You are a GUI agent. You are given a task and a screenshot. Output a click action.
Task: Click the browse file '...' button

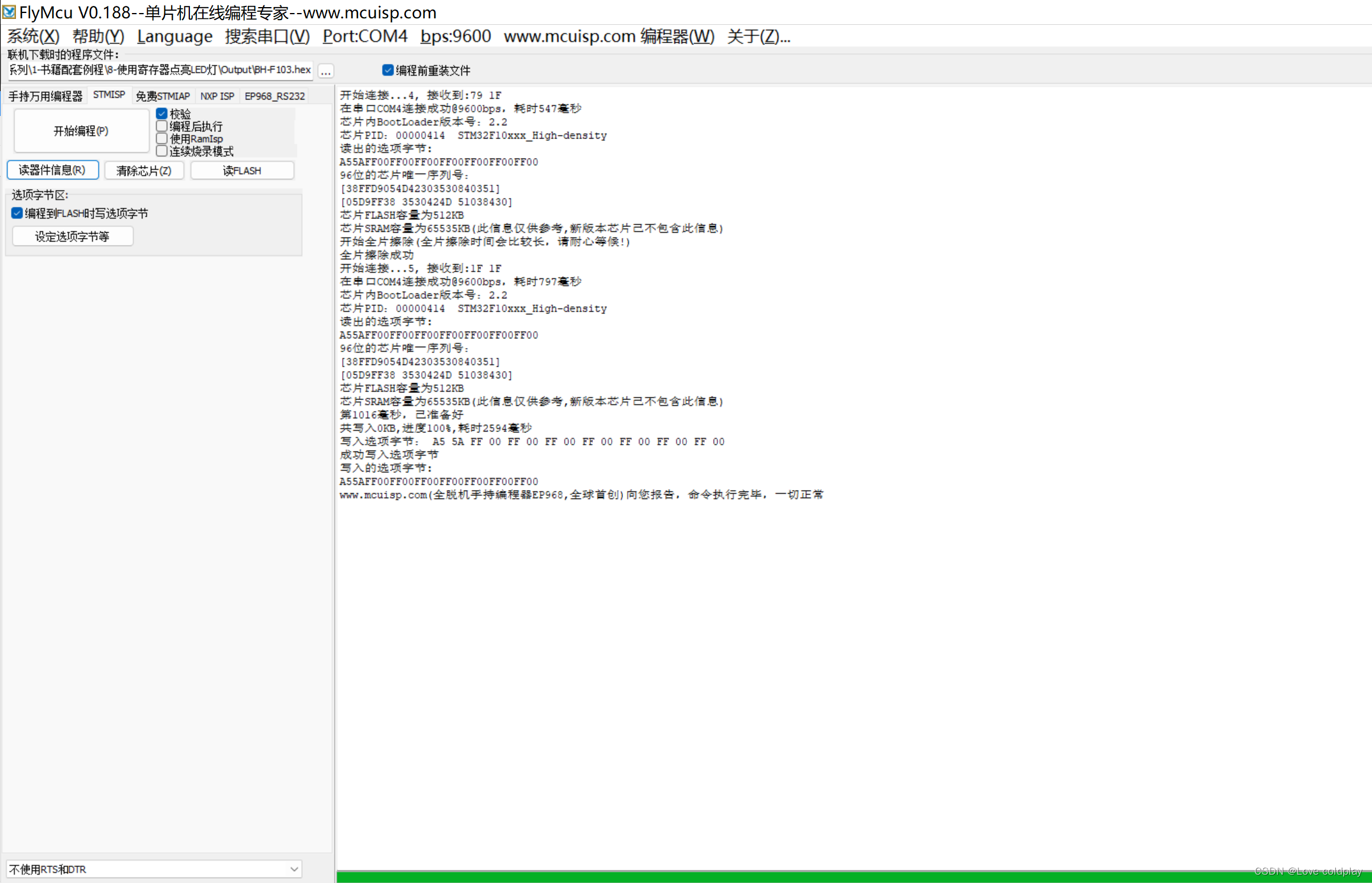325,71
